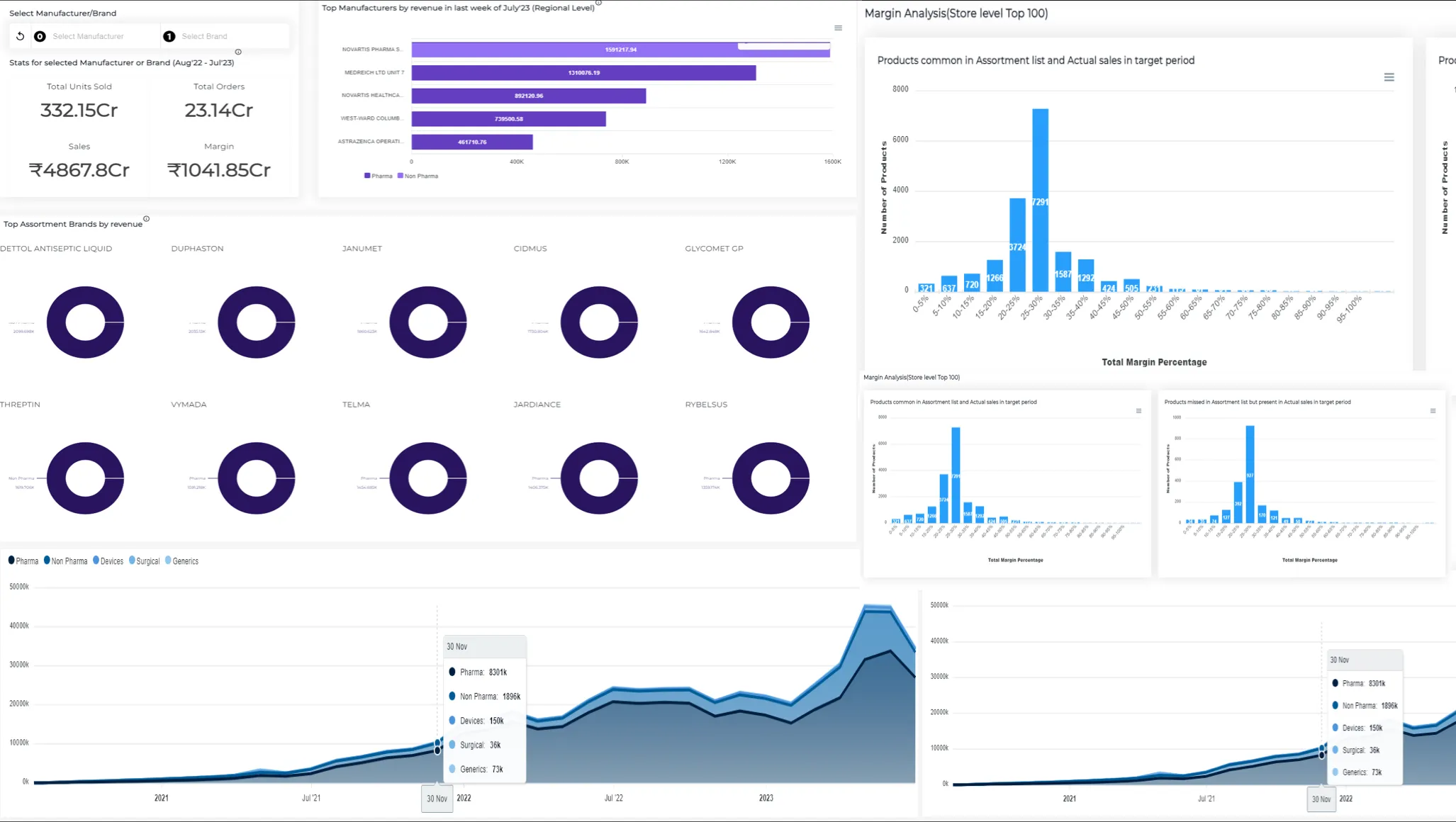Click the 3724 bar in large margin histogram
The image size is (1456, 822).
(1017, 244)
